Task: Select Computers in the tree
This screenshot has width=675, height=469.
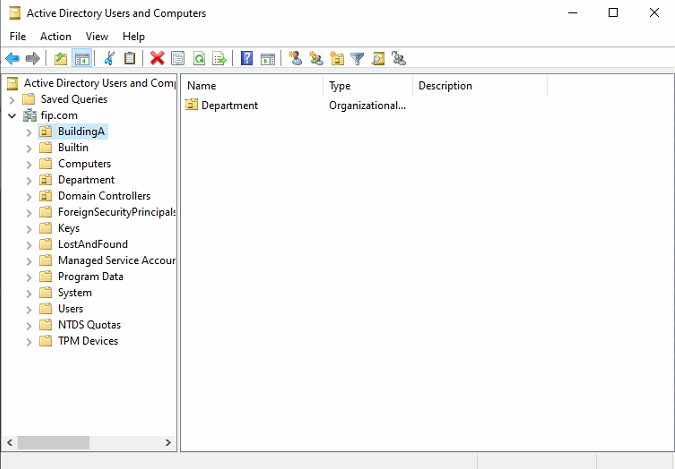Action: coord(84,164)
